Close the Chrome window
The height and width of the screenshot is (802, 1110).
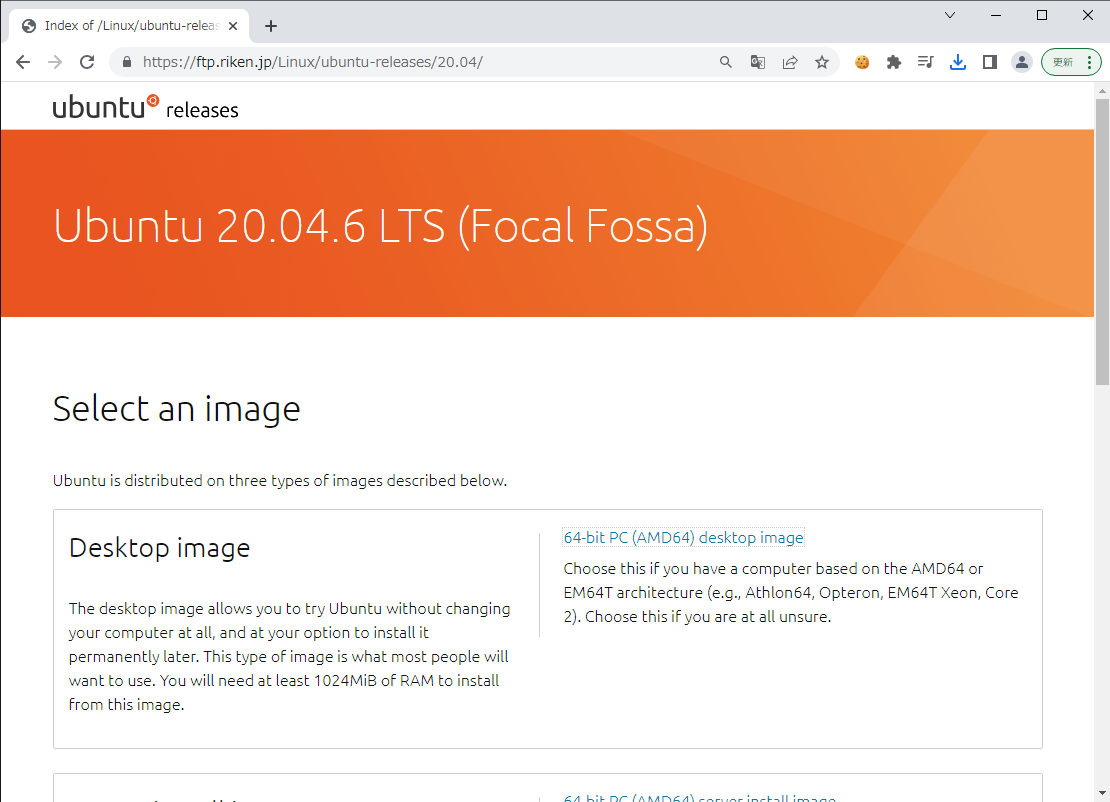tap(1088, 15)
